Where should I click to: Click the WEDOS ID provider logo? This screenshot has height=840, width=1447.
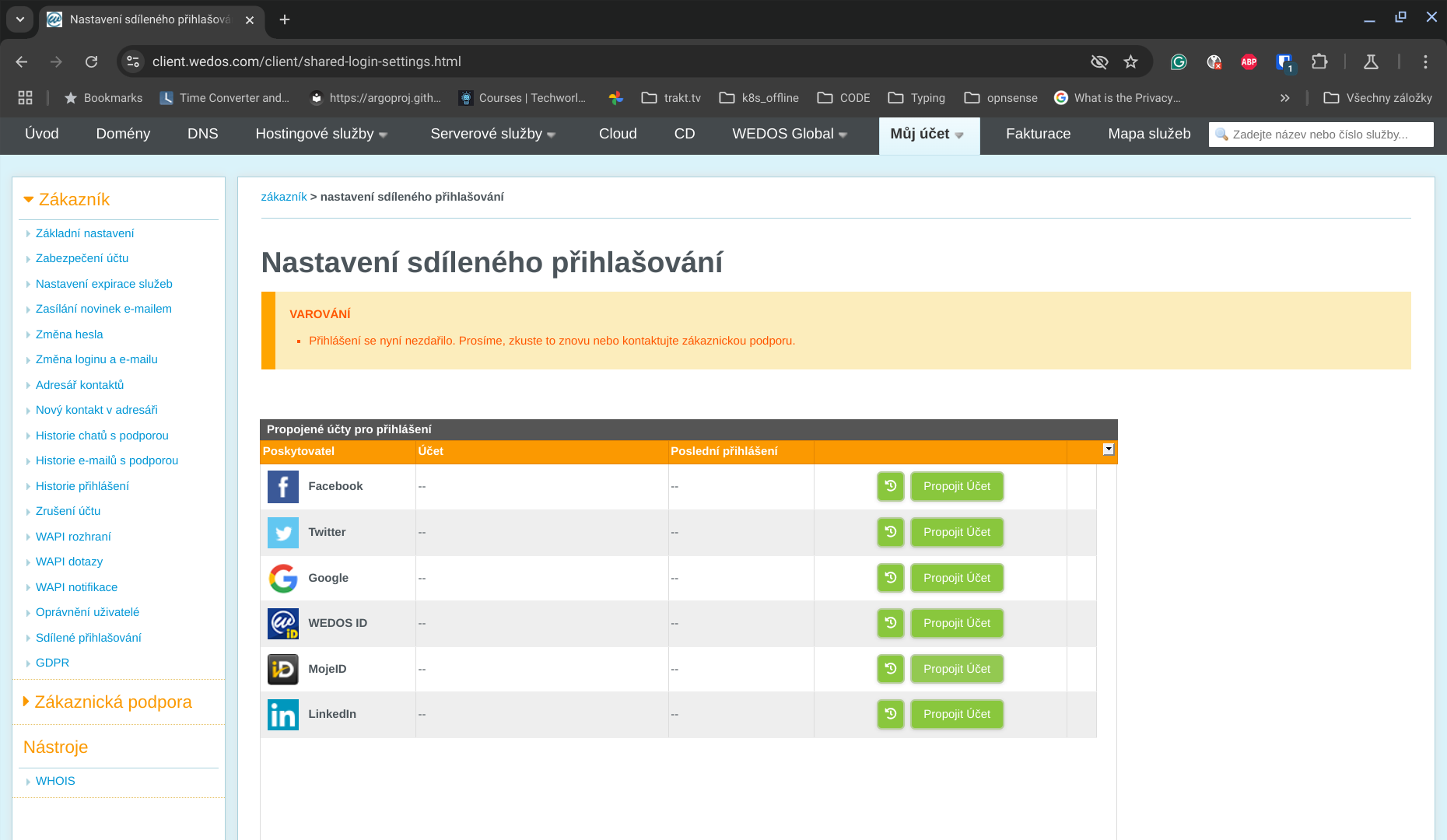[283, 624]
